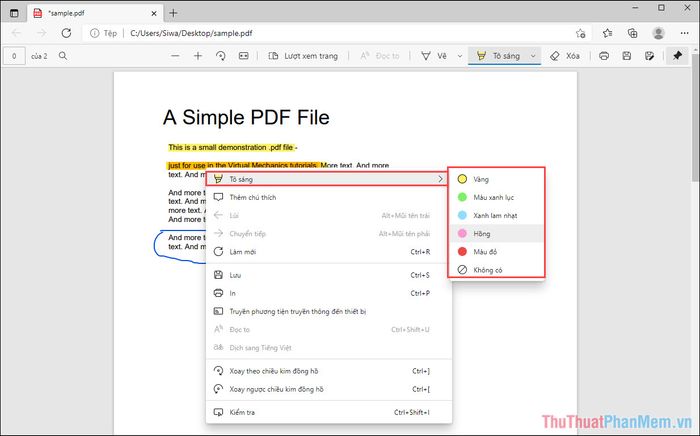This screenshot has height=436, width=700.
Task: Open the Collections icon
Action: [x=633, y=33]
